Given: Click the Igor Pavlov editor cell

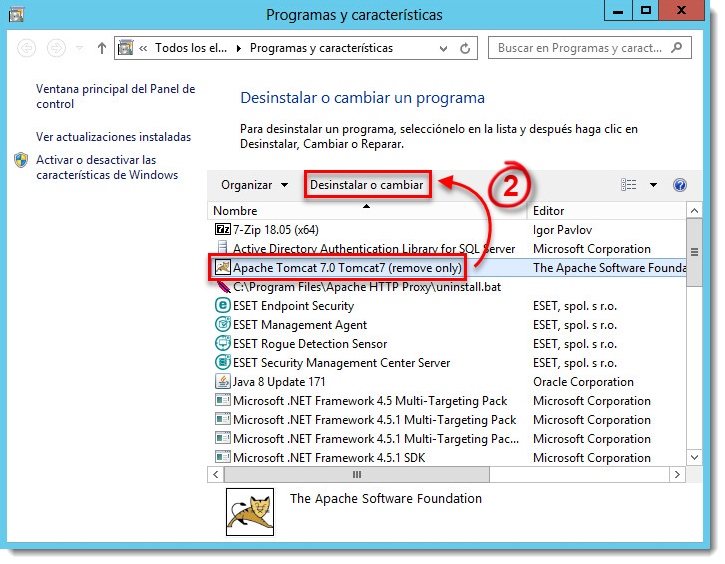Looking at the screenshot, I should (x=562, y=230).
